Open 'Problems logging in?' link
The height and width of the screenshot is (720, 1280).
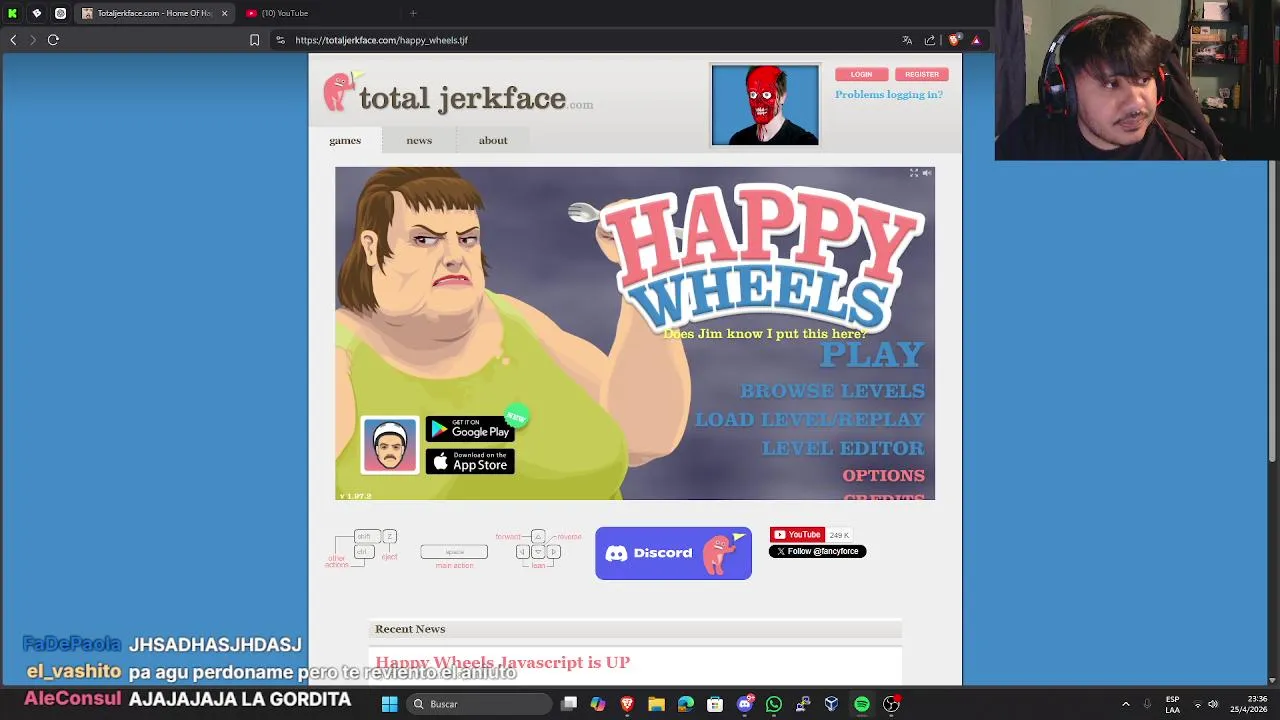pos(889,94)
